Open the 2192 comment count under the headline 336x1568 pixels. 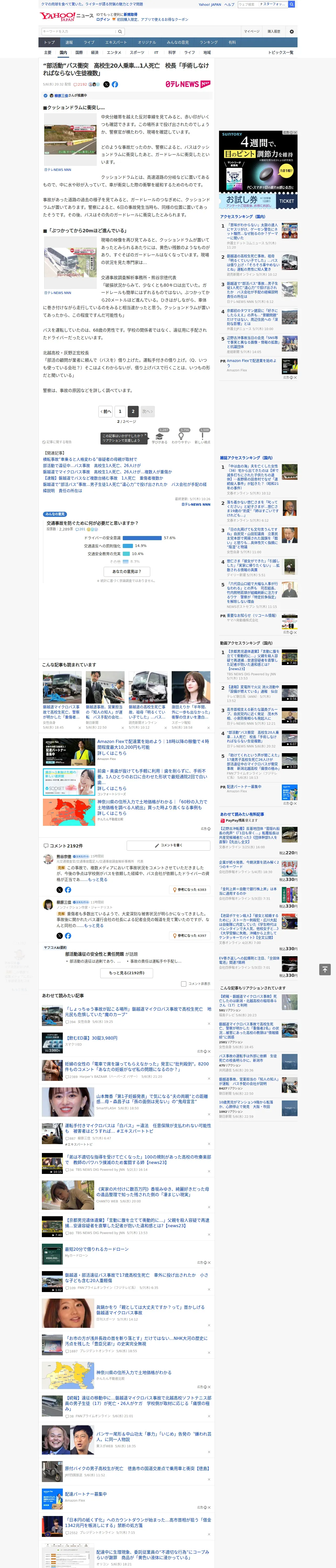pyautogui.click(x=81, y=85)
